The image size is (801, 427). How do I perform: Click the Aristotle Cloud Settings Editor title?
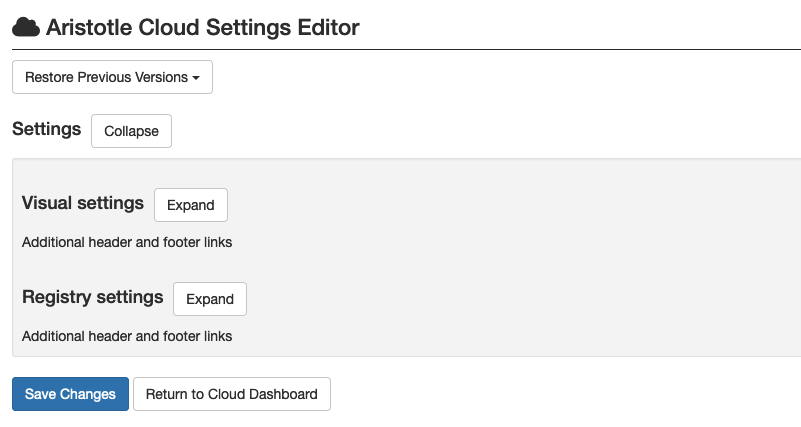pos(202,28)
